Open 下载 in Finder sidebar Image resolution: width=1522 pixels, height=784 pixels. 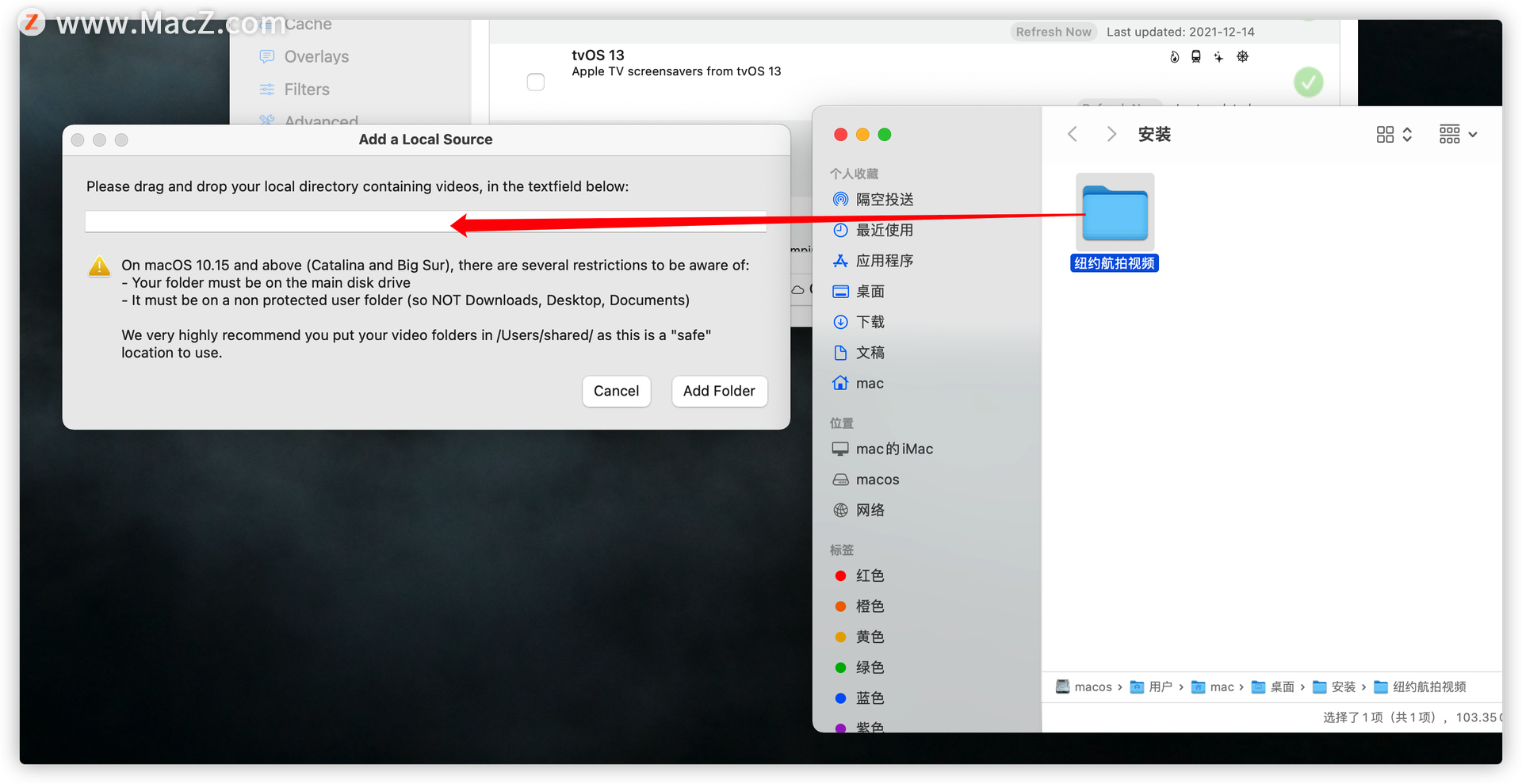pos(870,322)
